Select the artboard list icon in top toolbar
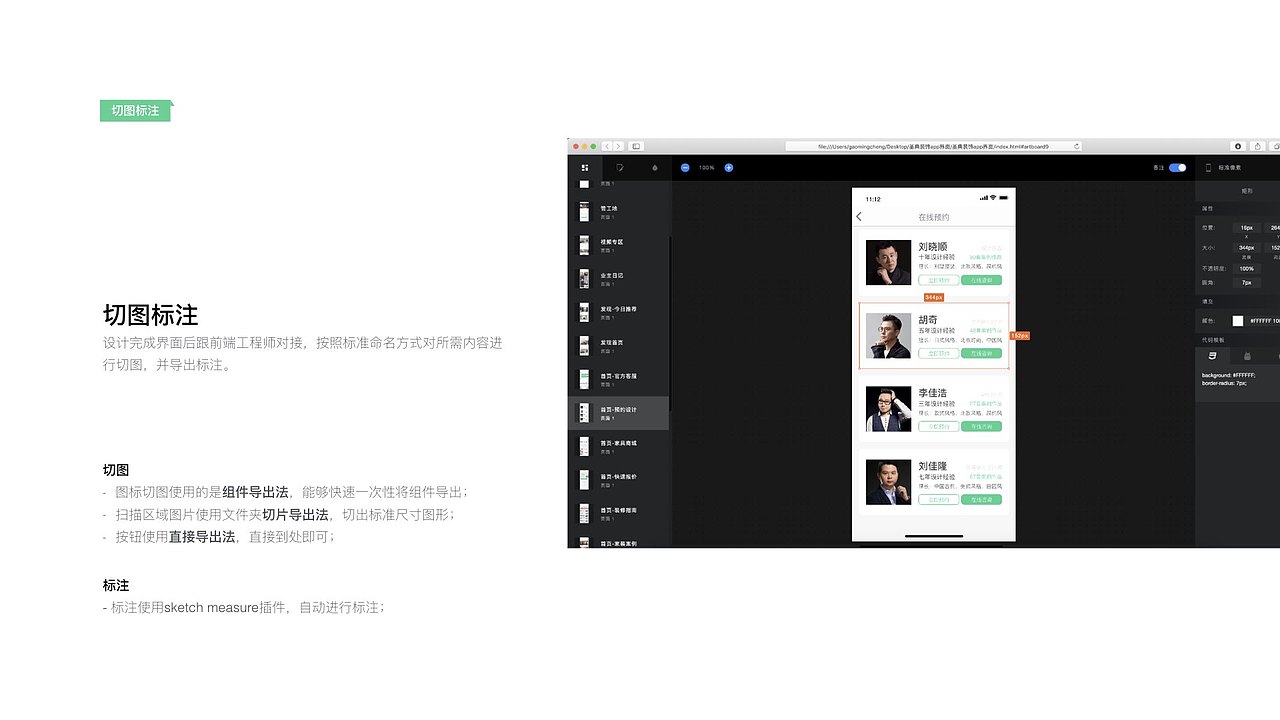Viewport: 1280px width, 720px height. pyautogui.click(x=584, y=168)
